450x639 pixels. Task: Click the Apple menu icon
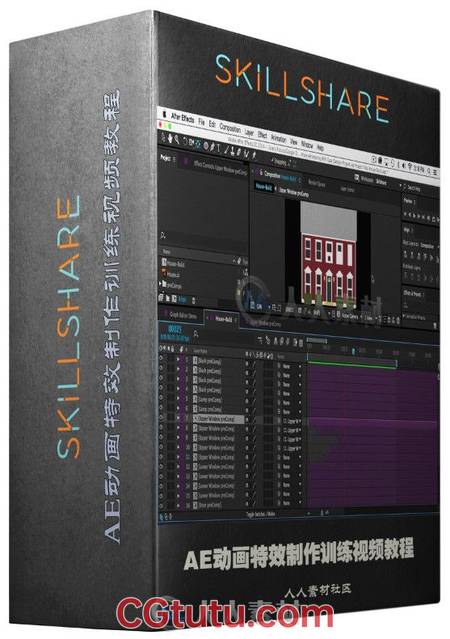165,115
